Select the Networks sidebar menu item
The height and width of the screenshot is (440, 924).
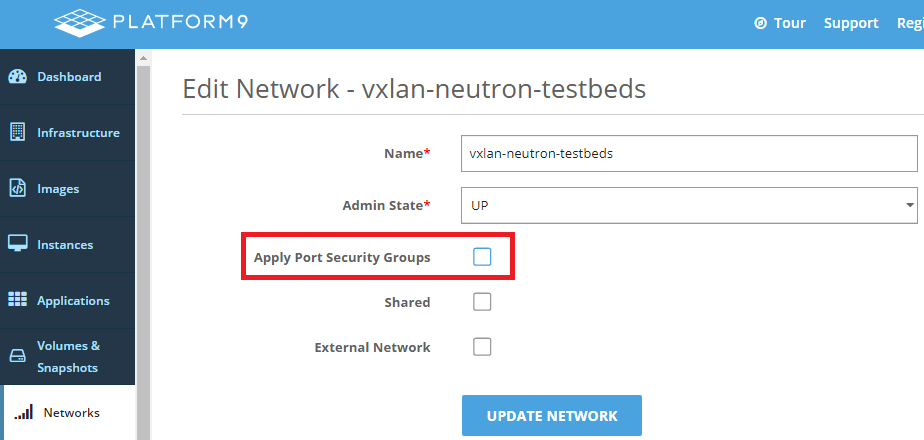coord(70,412)
